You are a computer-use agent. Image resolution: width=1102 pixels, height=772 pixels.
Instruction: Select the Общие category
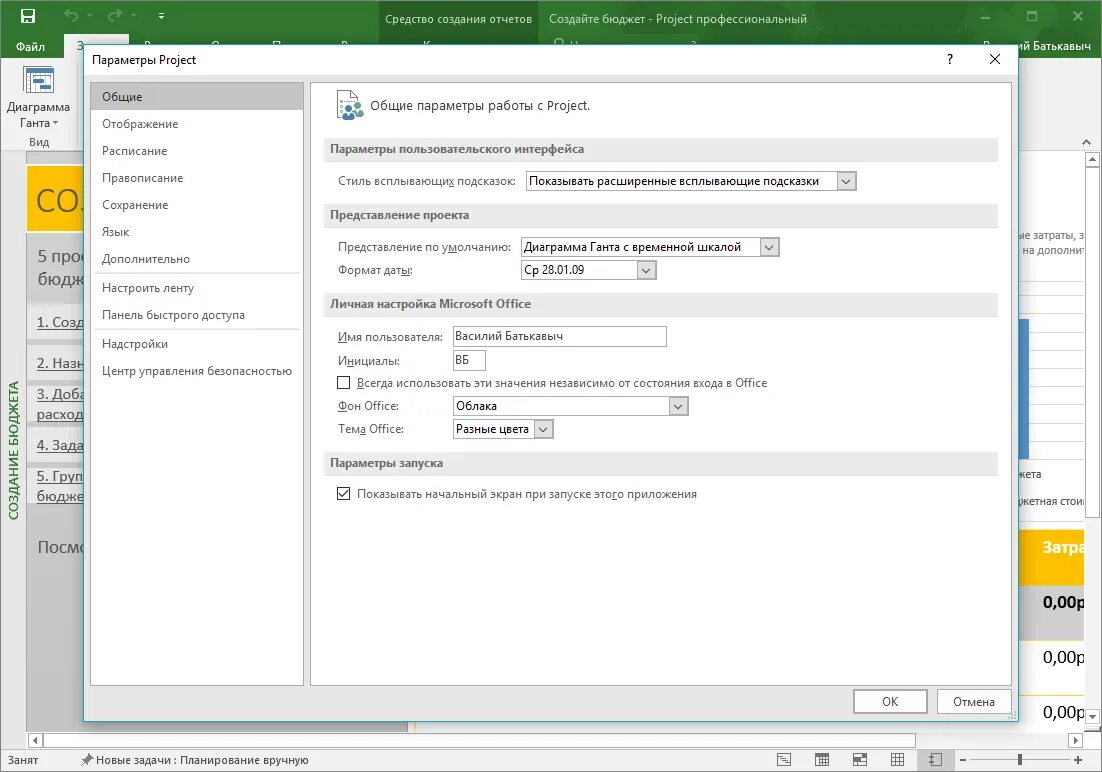pyautogui.click(x=197, y=96)
